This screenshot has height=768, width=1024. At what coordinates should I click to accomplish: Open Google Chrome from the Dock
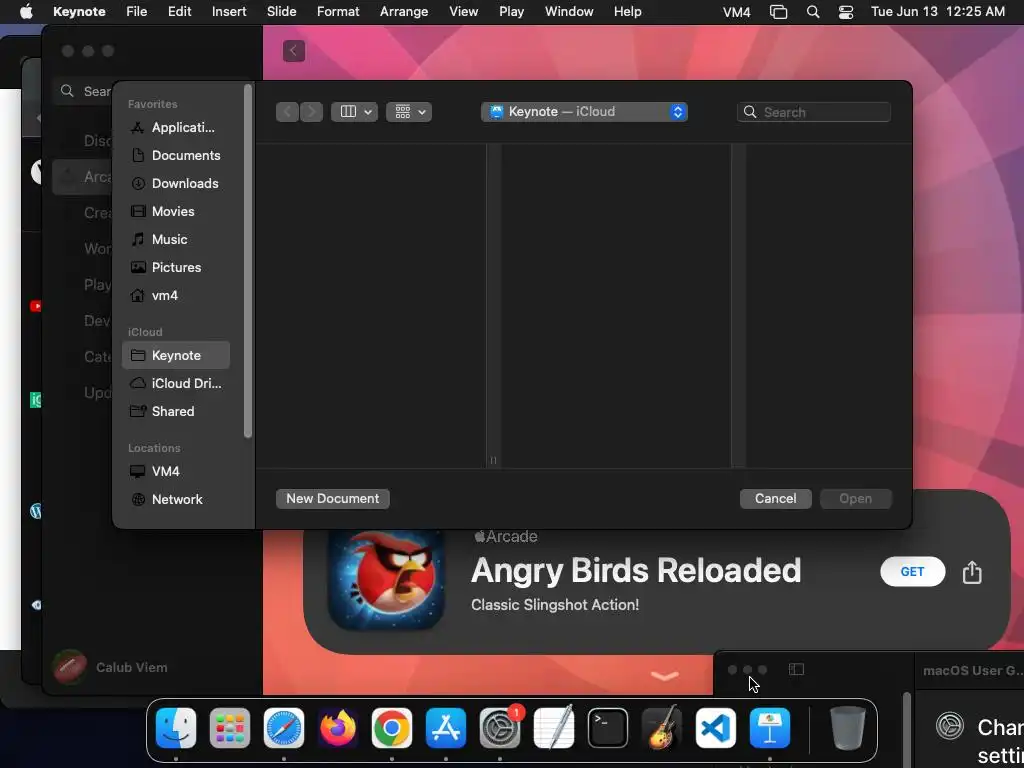(392, 728)
